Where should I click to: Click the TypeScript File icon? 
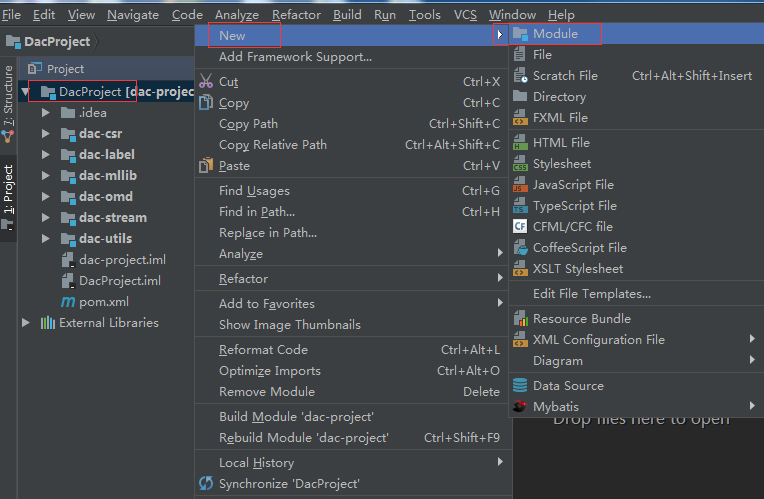click(x=520, y=206)
